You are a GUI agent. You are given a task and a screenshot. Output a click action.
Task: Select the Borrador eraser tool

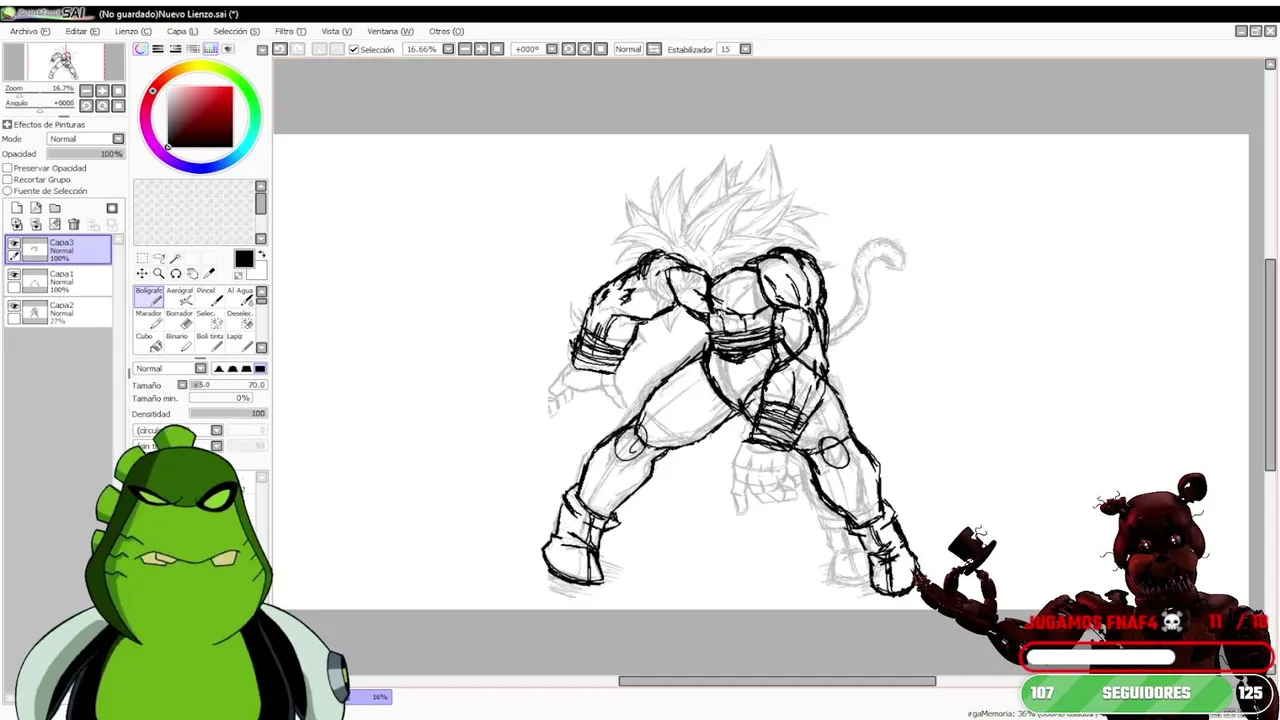tap(179, 319)
